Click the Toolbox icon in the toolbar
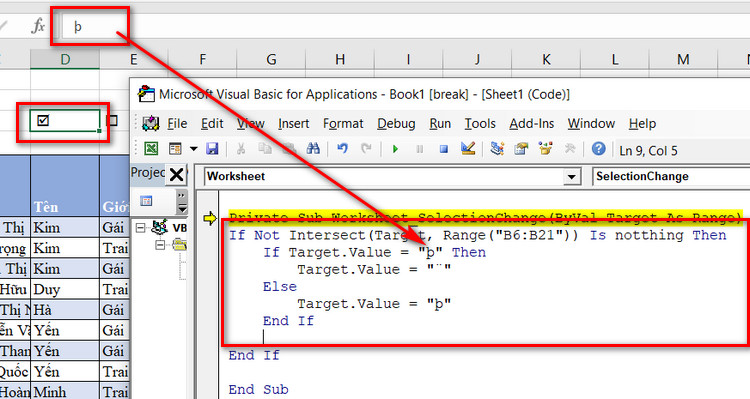This screenshot has height=399, width=750. pyautogui.click(x=569, y=149)
